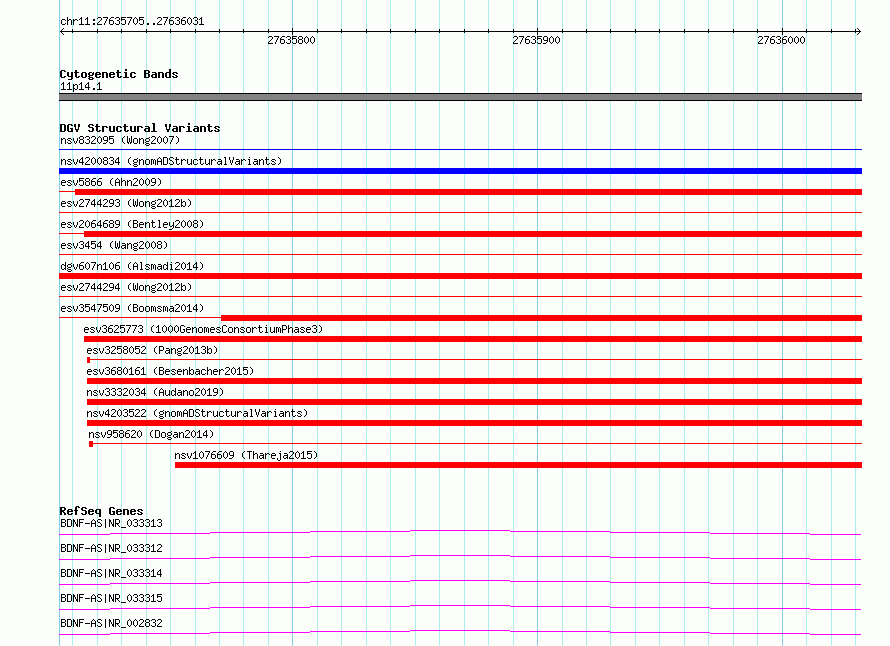Click the small red marker under nsv958620
Screen dimensions: 890x646
tap(91, 444)
